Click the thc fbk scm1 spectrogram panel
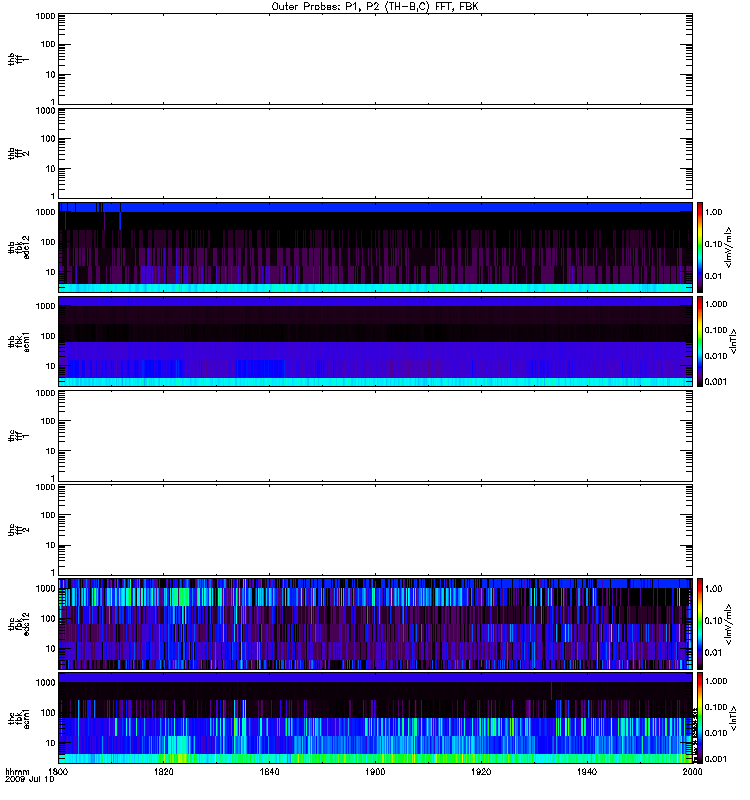The width and height of the screenshot is (750, 800). (x=375, y=718)
